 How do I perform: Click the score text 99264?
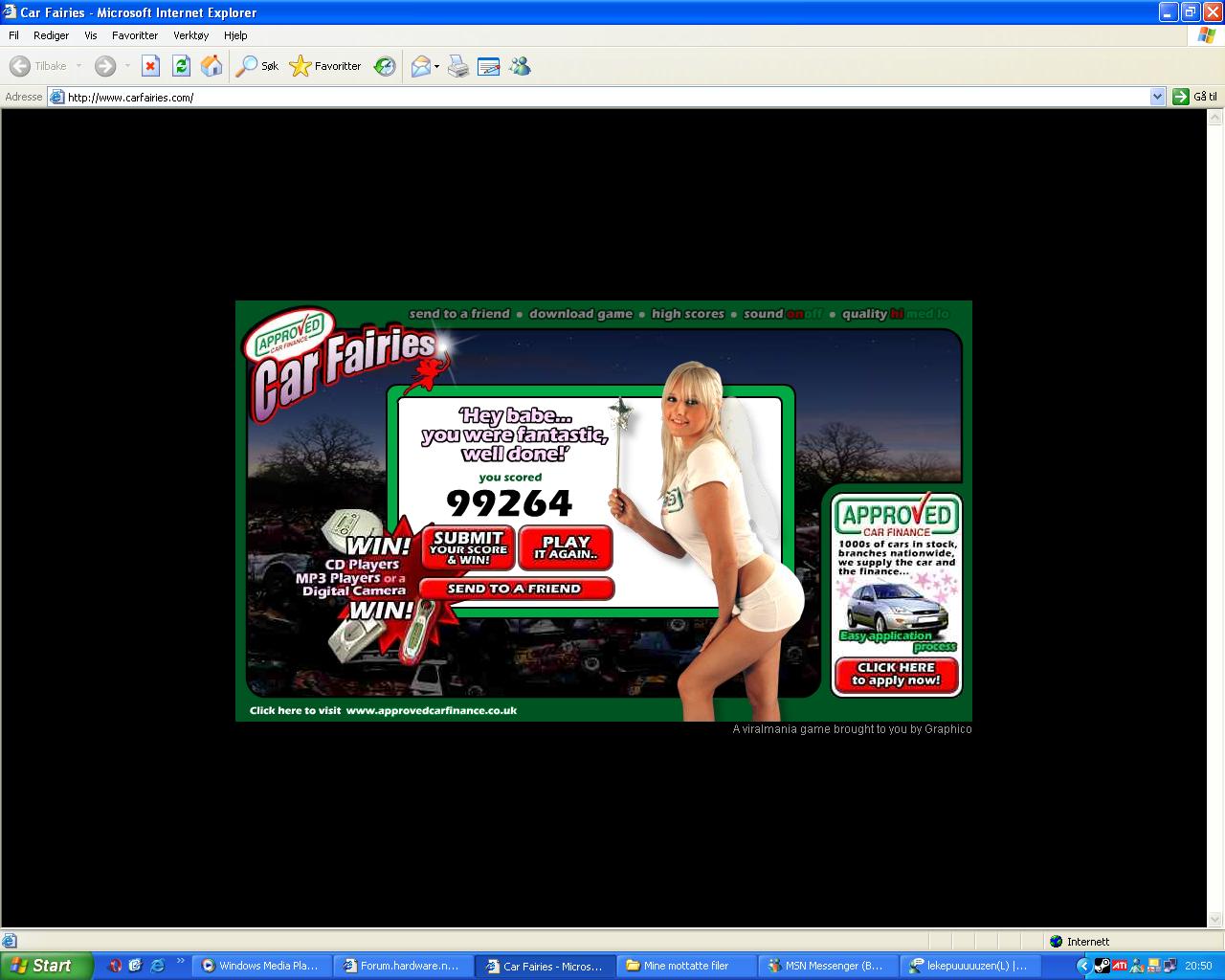[509, 503]
